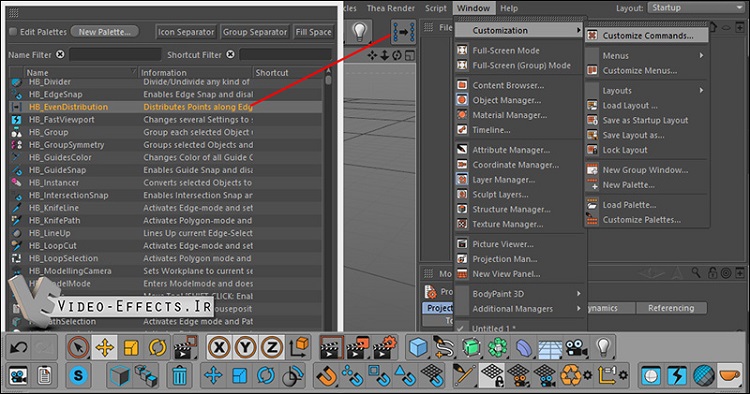750x394 pixels.
Task: Click the New Palette... button
Action: (105, 32)
